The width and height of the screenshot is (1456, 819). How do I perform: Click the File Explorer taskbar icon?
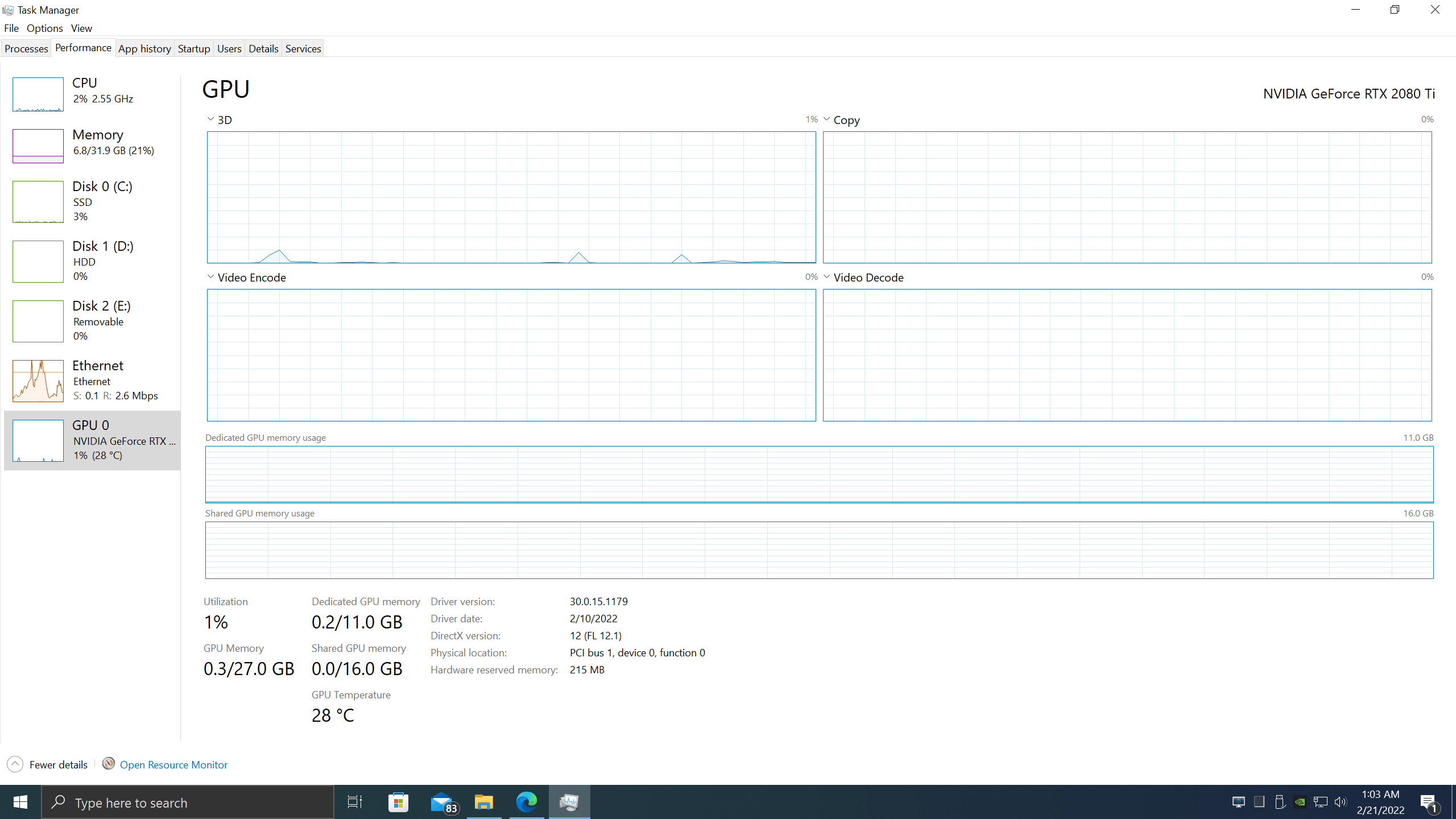[x=483, y=802]
